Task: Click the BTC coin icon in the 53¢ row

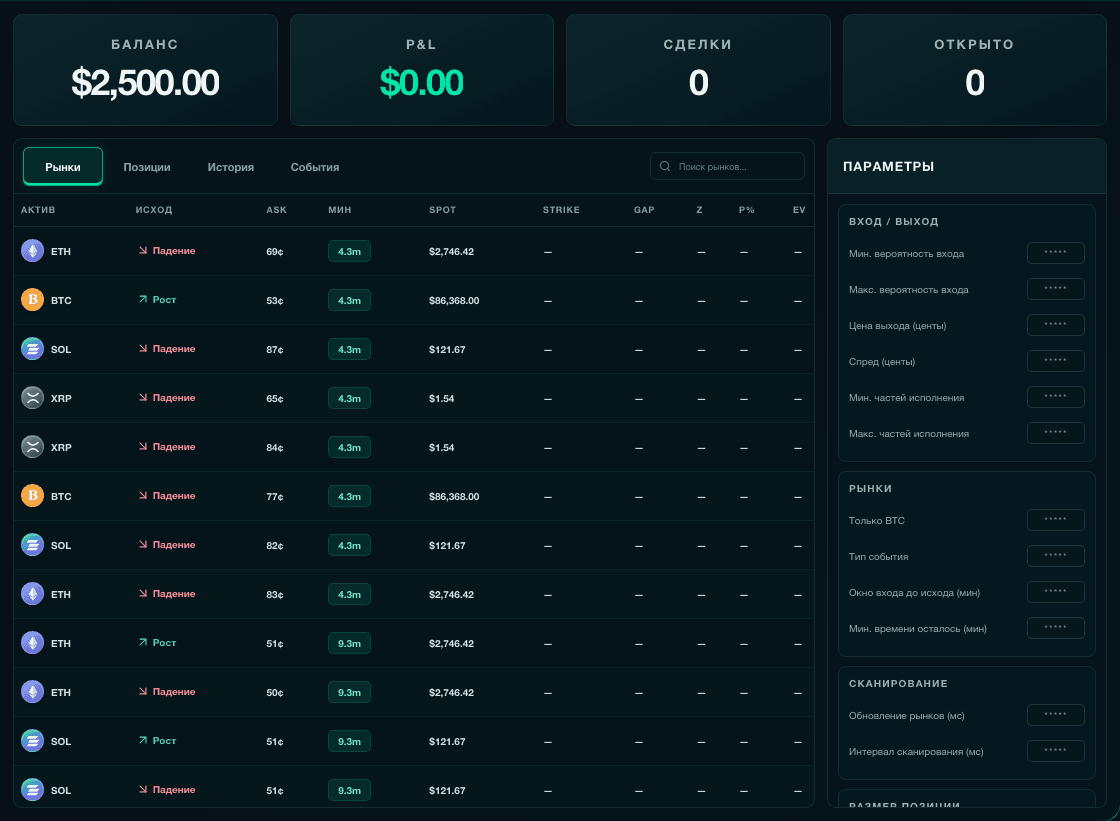Action: (32, 300)
